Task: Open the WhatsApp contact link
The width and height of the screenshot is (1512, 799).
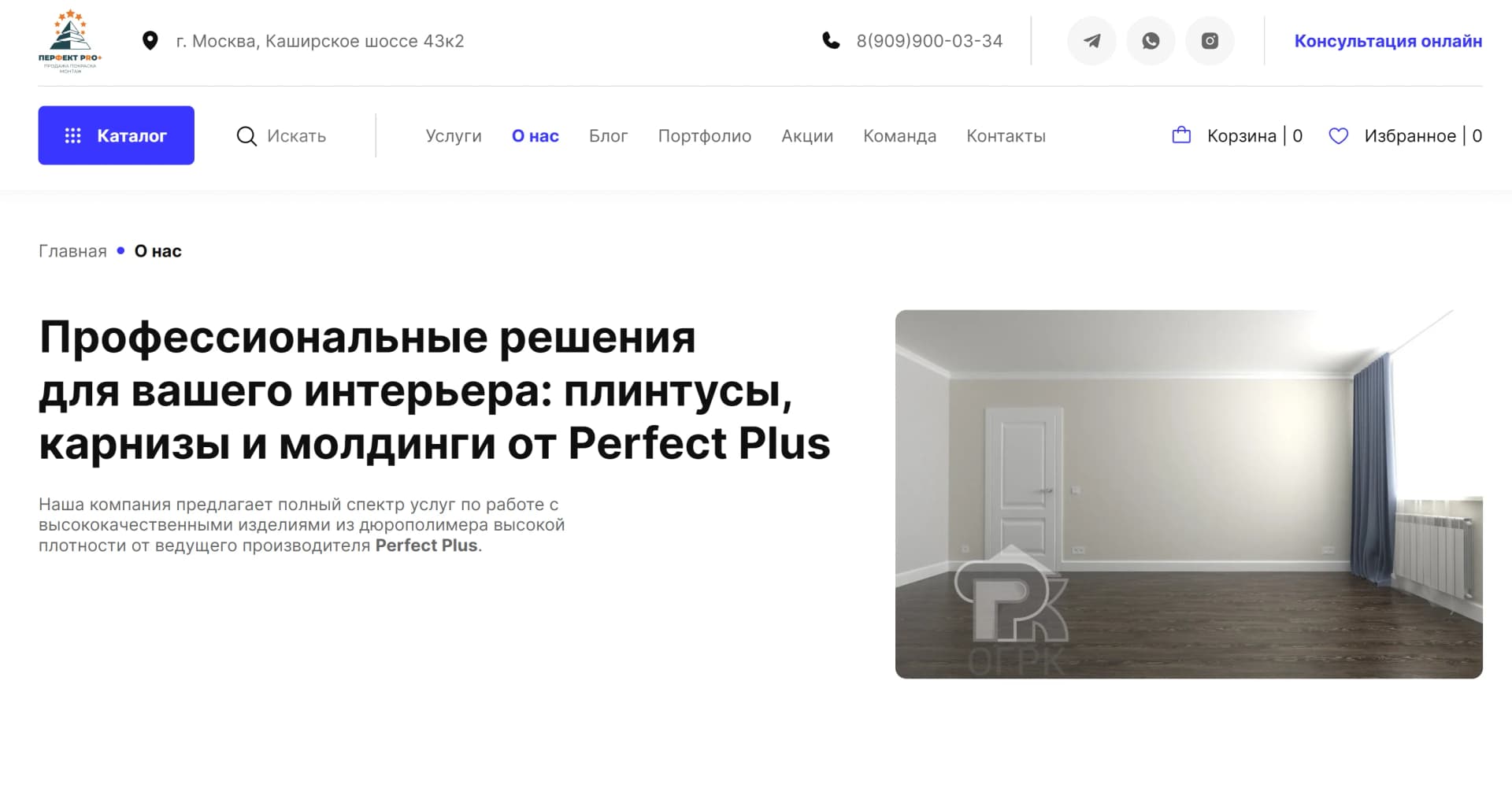Action: (1151, 41)
